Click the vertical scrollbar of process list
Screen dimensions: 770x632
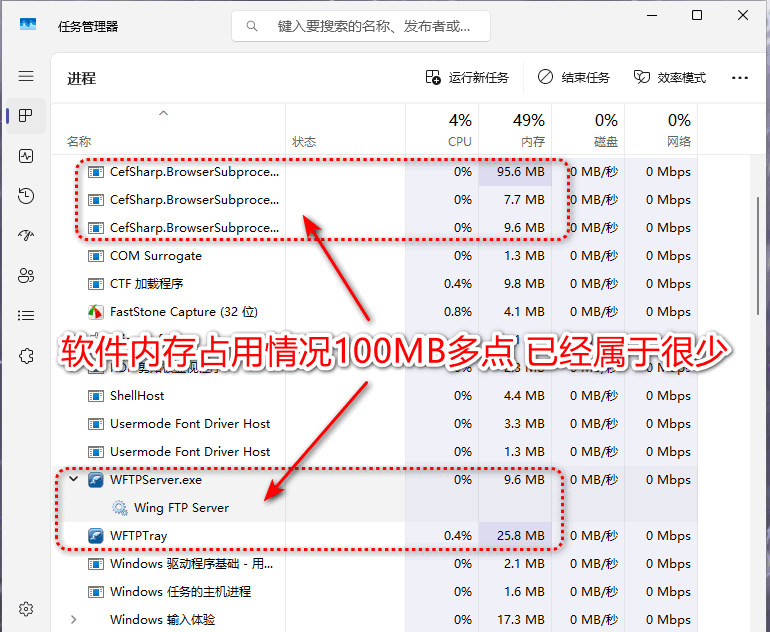point(758,256)
